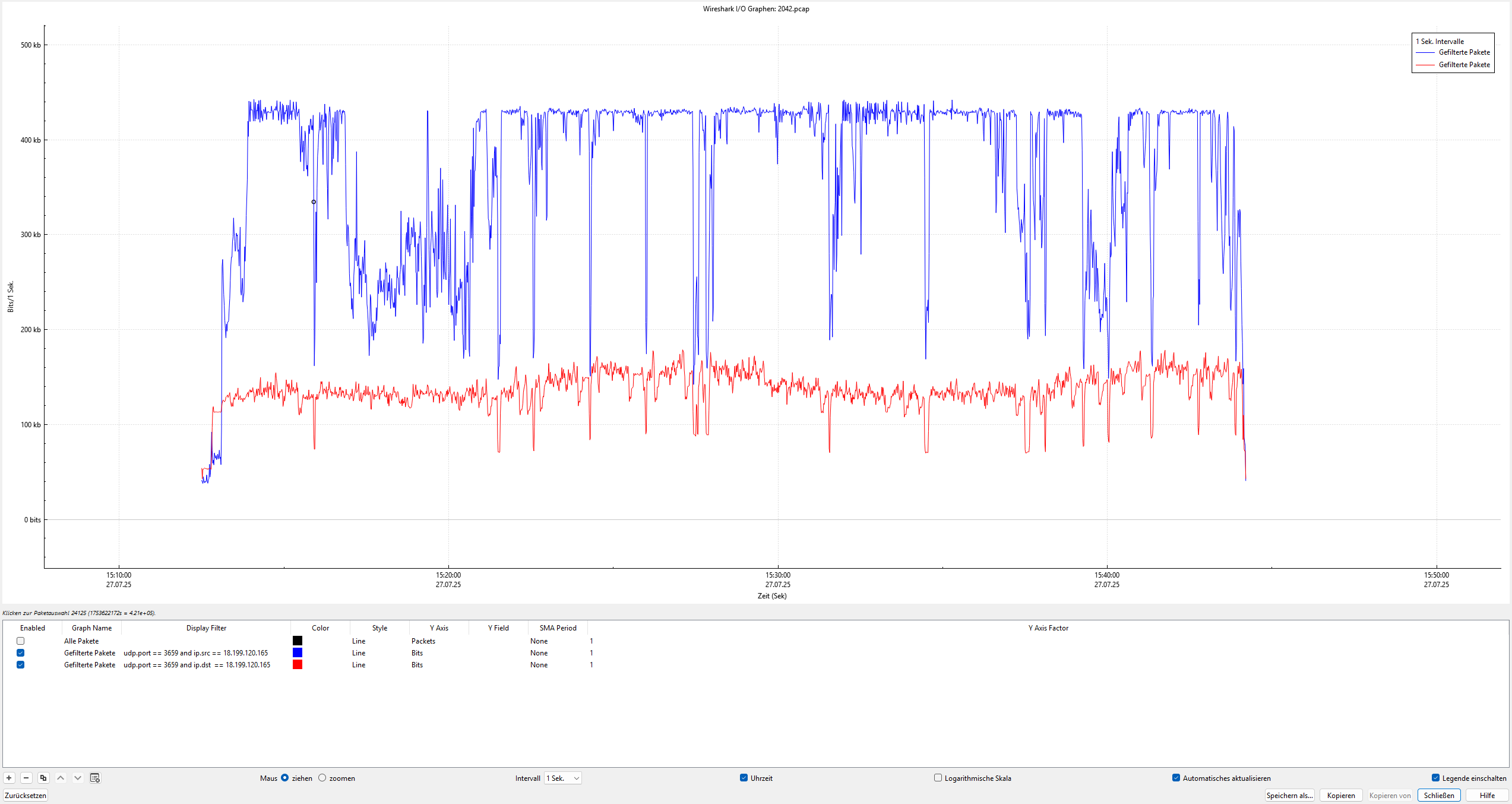Uncheck the blue ip.src graph checkbox
1512x804 pixels.
(21, 653)
